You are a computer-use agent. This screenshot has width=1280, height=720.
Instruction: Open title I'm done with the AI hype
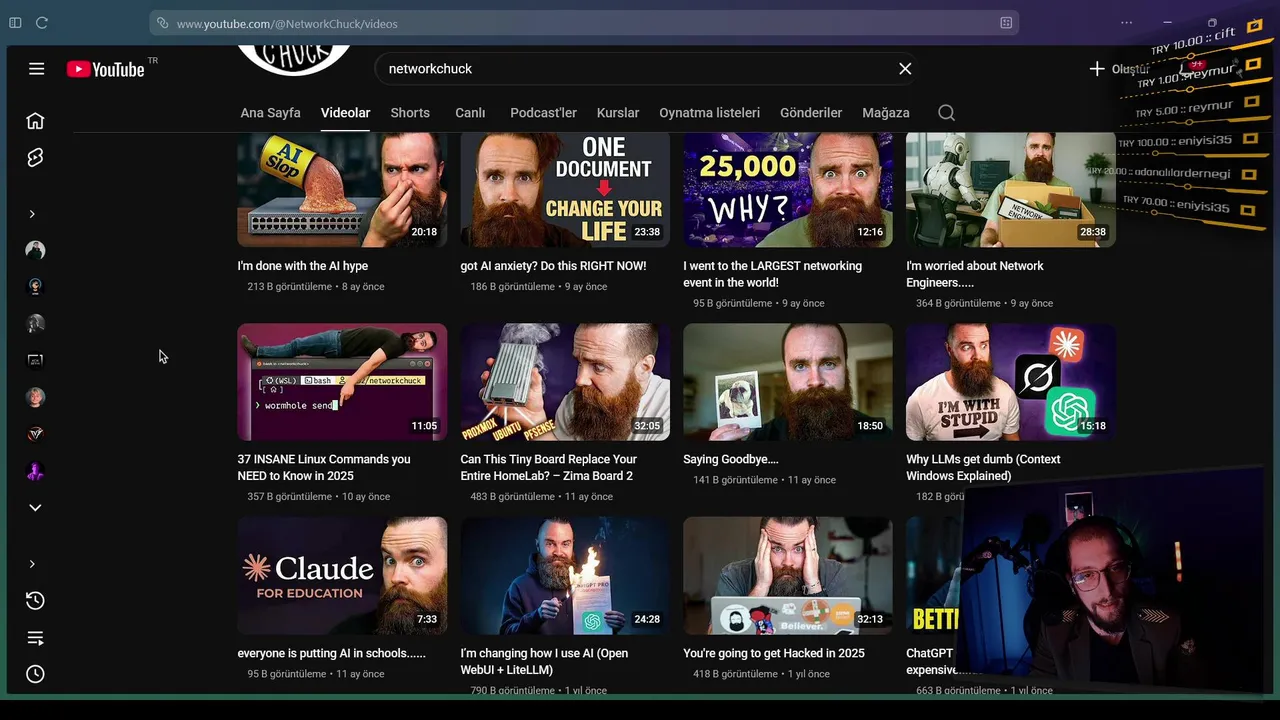click(303, 266)
